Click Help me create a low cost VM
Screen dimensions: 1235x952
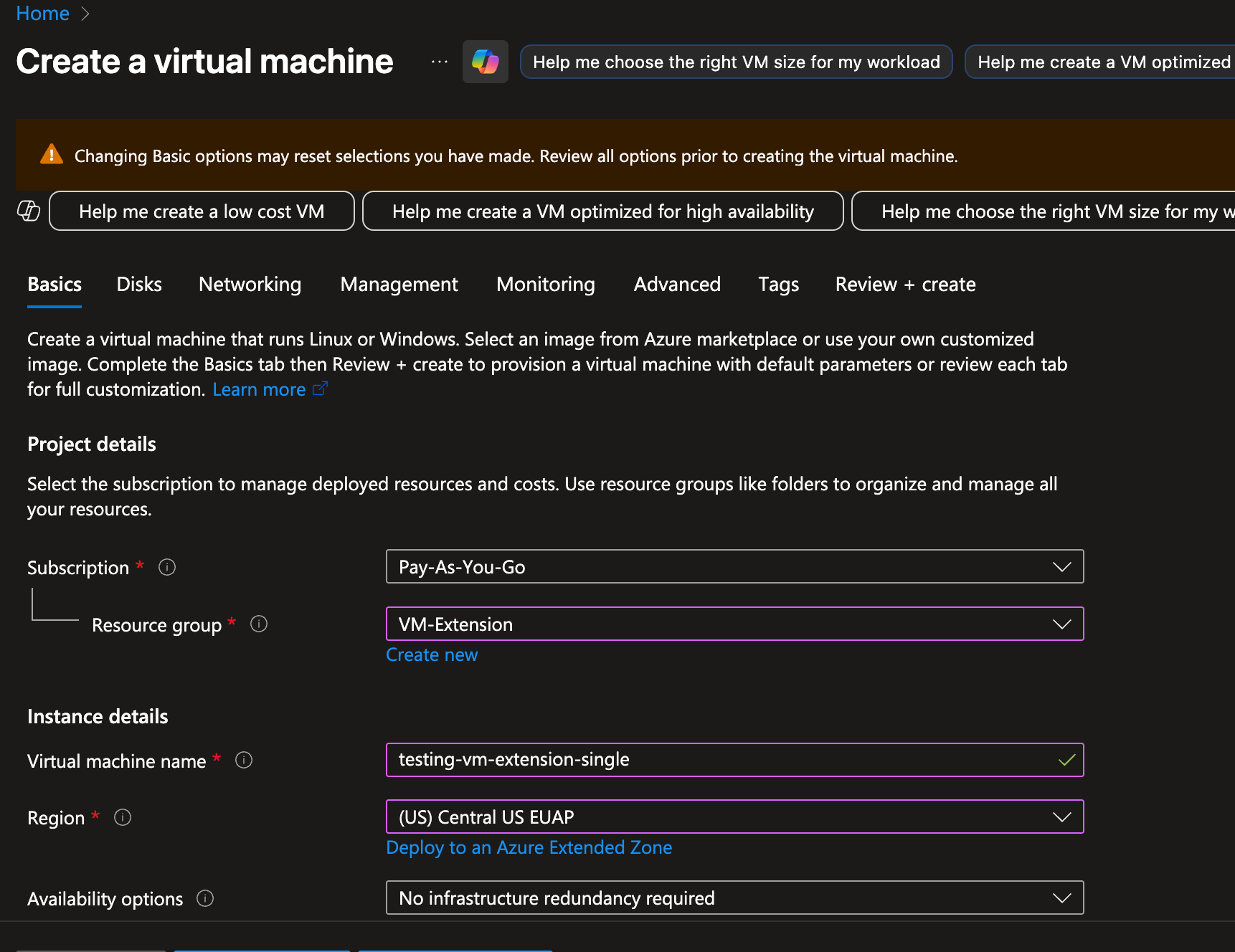[x=202, y=211]
